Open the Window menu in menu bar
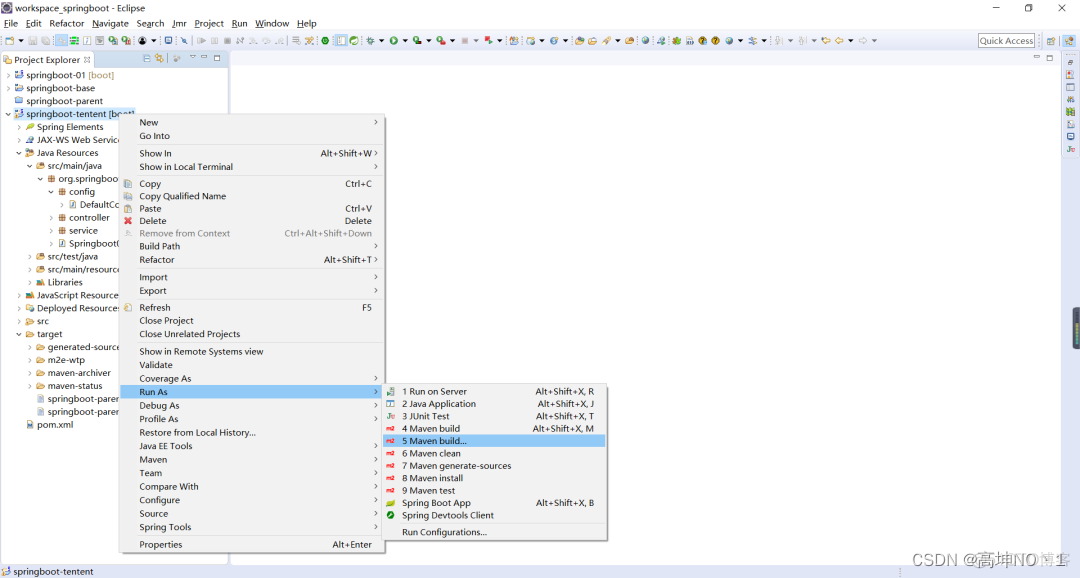1080x578 pixels. [272, 23]
